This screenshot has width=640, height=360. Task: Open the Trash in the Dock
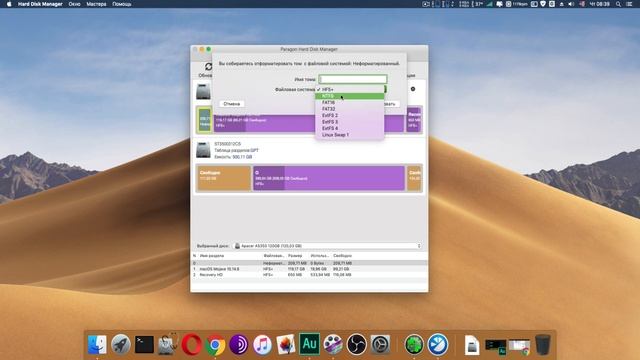point(543,344)
